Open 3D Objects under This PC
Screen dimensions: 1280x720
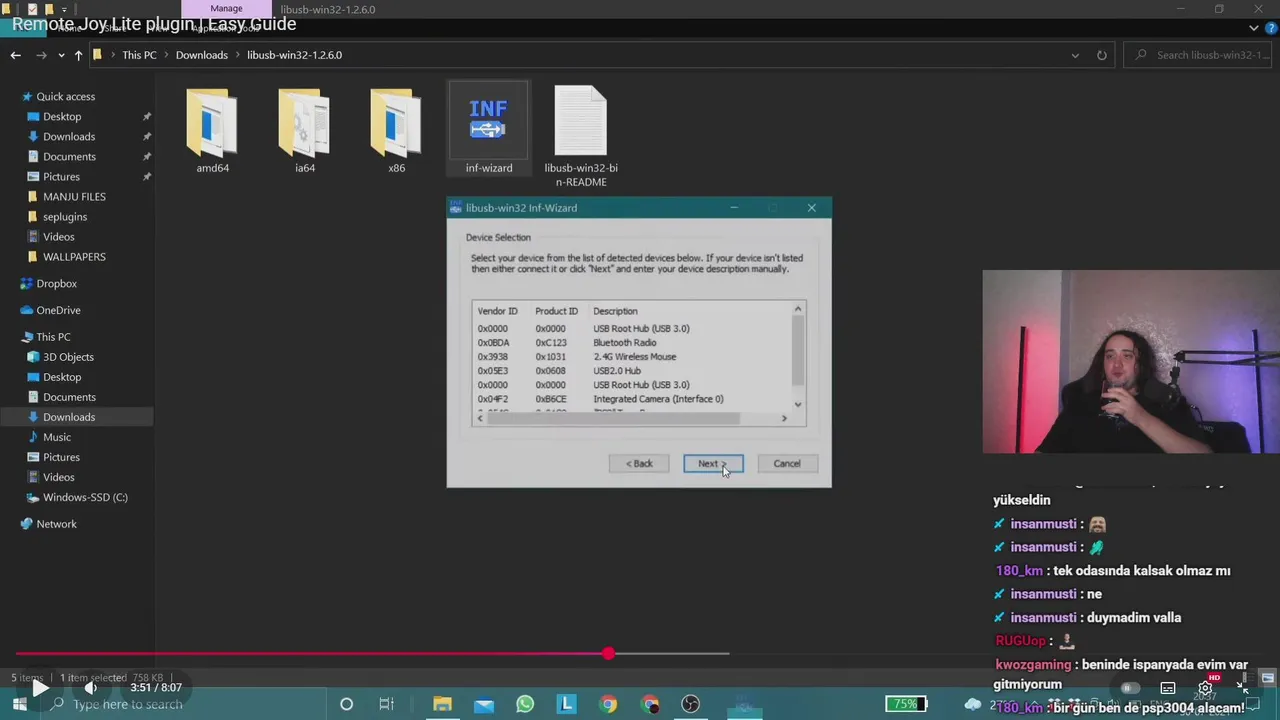(68, 357)
